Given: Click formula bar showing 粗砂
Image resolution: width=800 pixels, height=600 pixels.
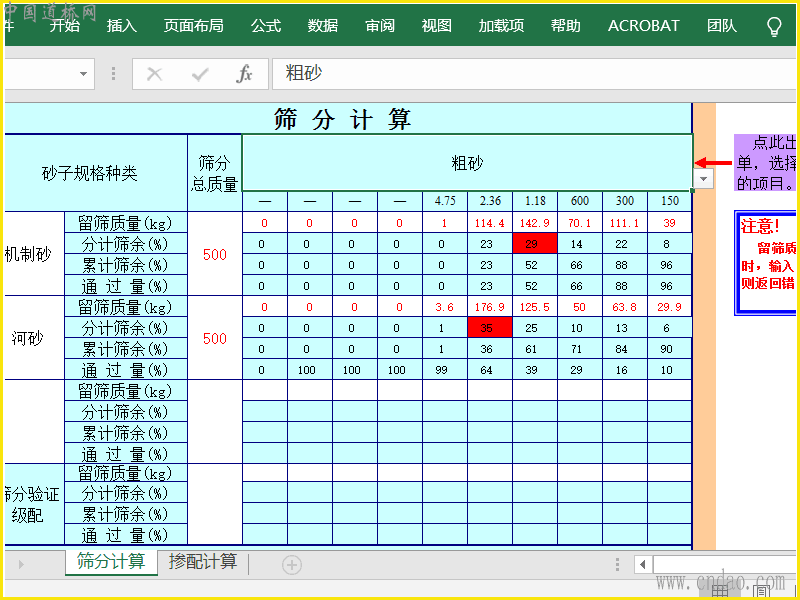Looking at the screenshot, I should [533, 74].
